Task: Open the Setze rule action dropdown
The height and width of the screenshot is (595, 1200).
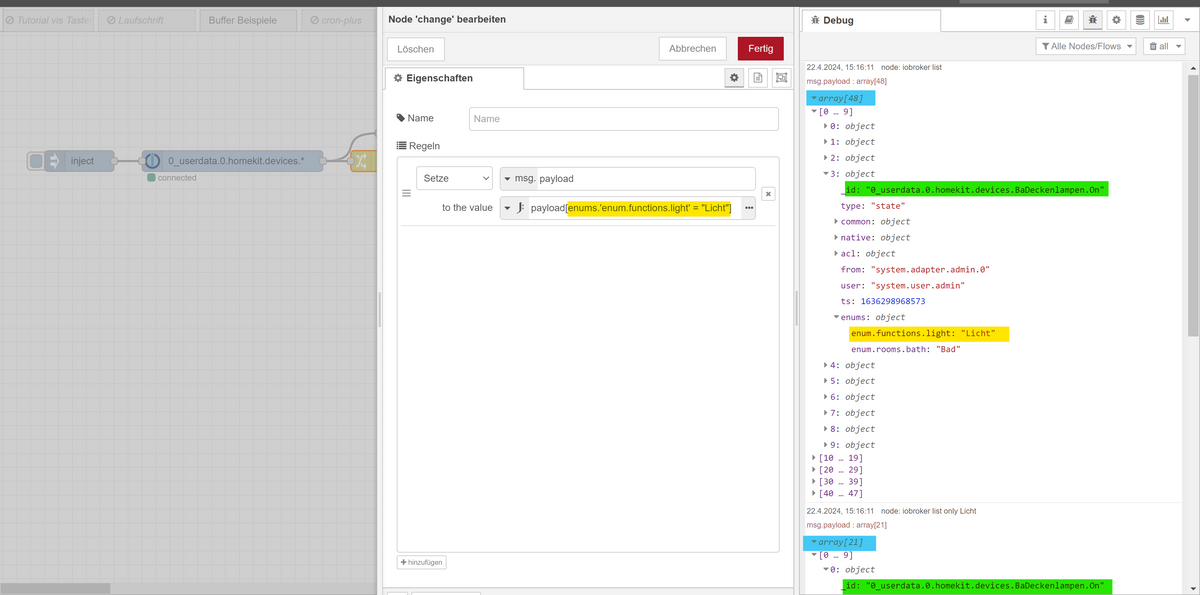Action: point(454,178)
